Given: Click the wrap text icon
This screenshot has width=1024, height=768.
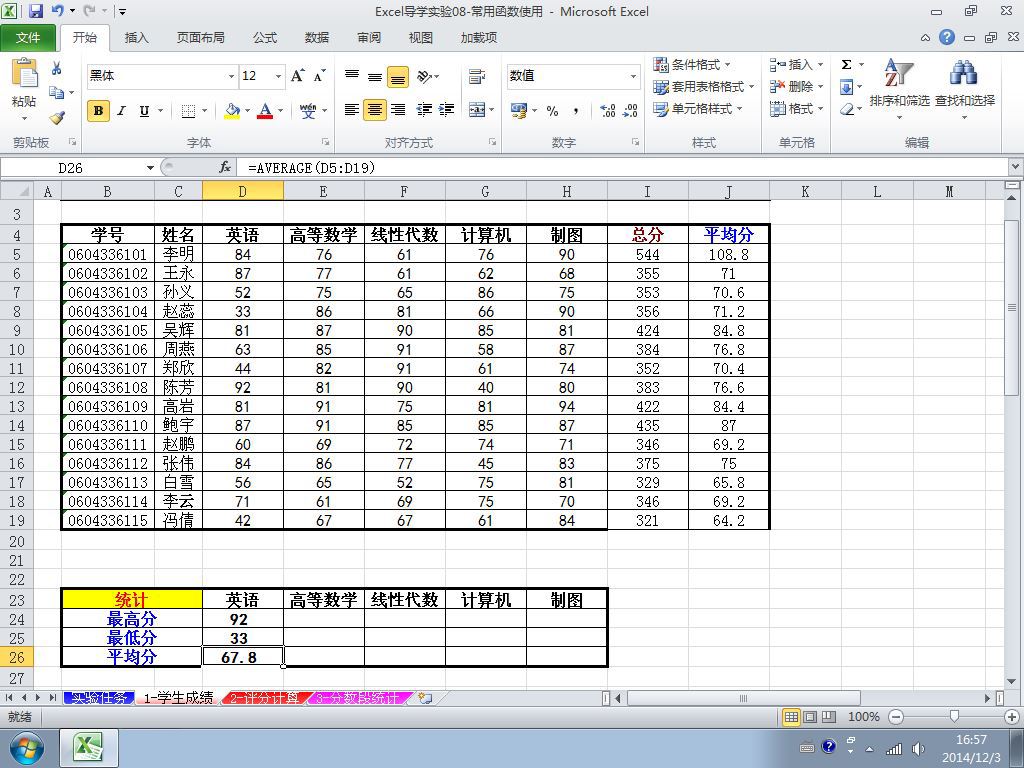Looking at the screenshot, I should pyautogui.click(x=477, y=76).
